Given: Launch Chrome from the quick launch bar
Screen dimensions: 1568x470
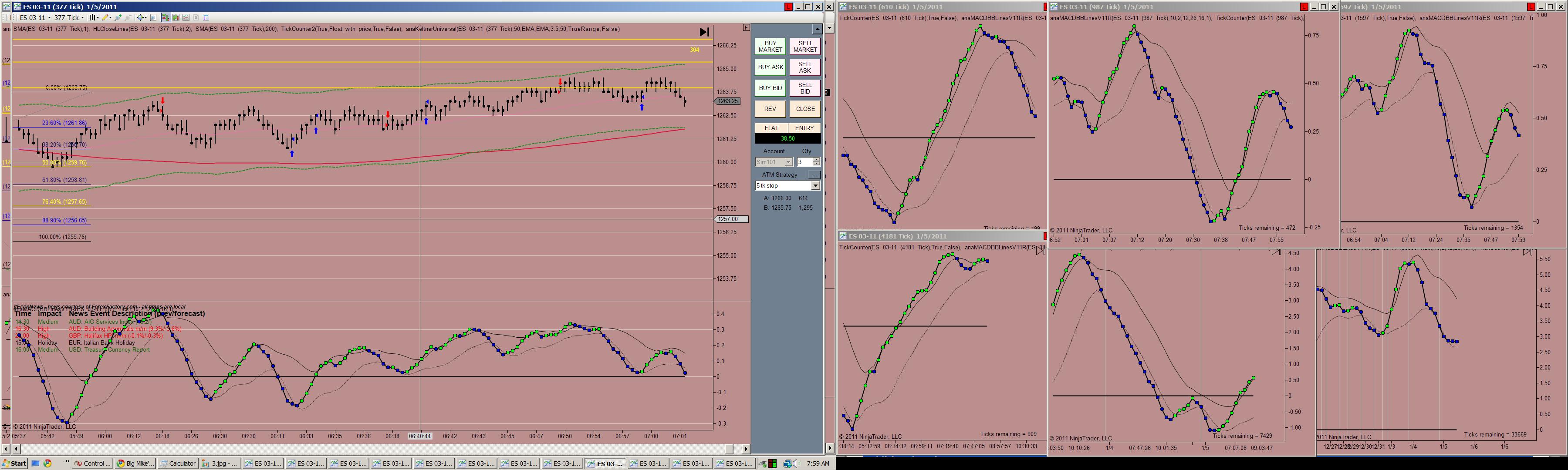Looking at the screenshot, I should pos(47,463).
